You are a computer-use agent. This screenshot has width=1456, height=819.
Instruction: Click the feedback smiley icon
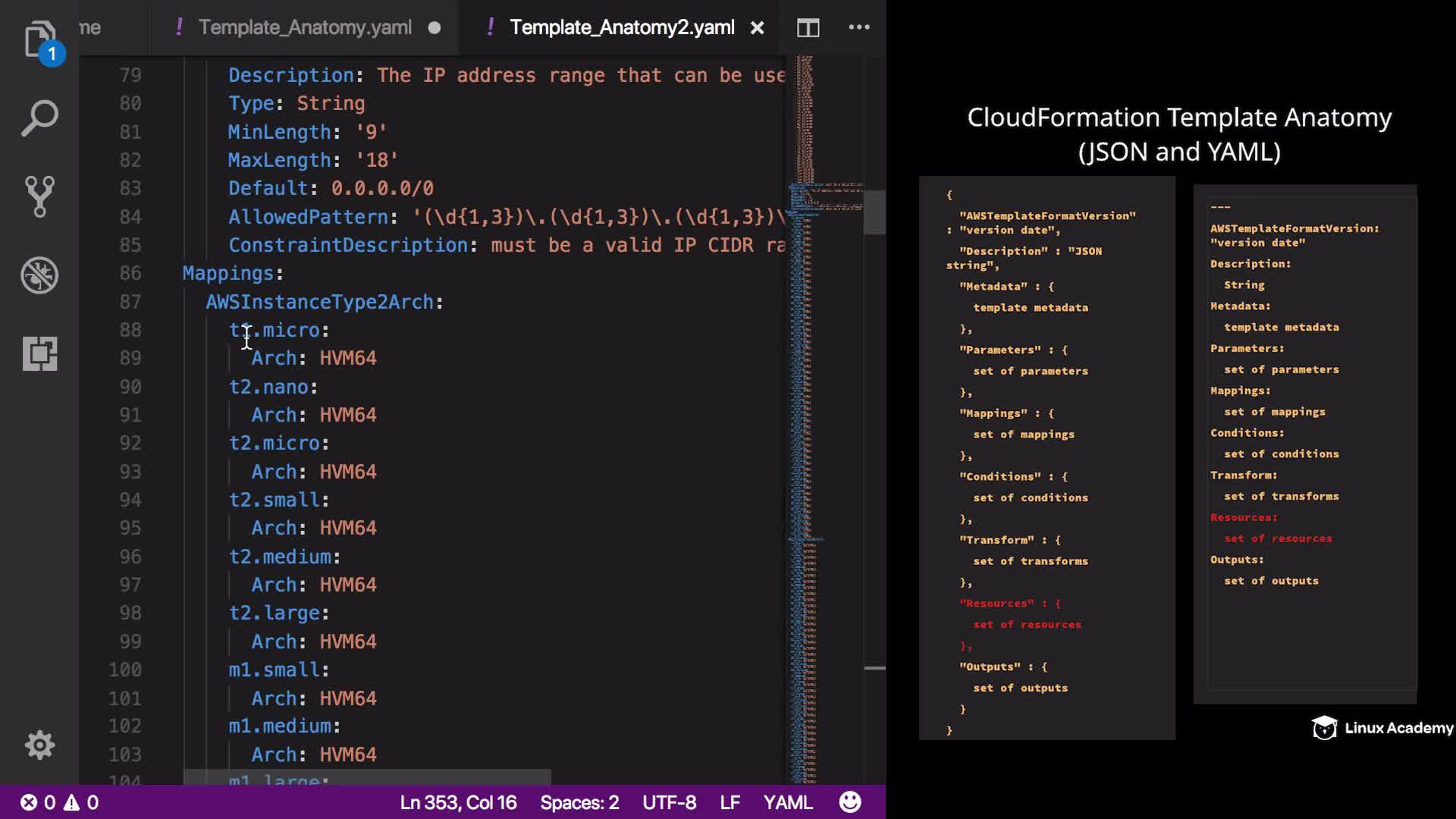(x=850, y=802)
